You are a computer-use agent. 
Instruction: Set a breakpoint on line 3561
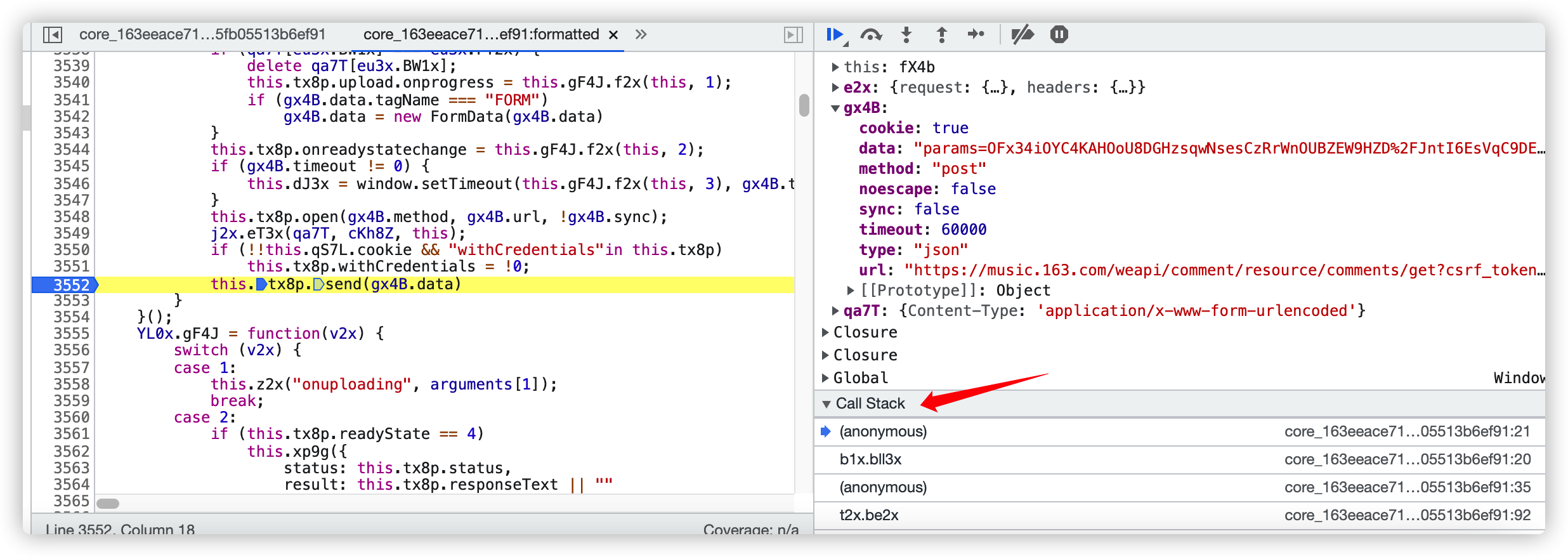coord(71,433)
